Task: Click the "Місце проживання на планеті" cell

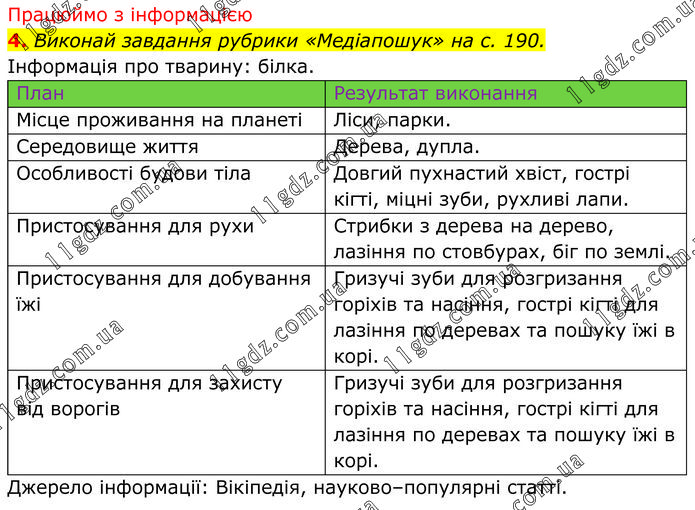Action: [x=159, y=120]
